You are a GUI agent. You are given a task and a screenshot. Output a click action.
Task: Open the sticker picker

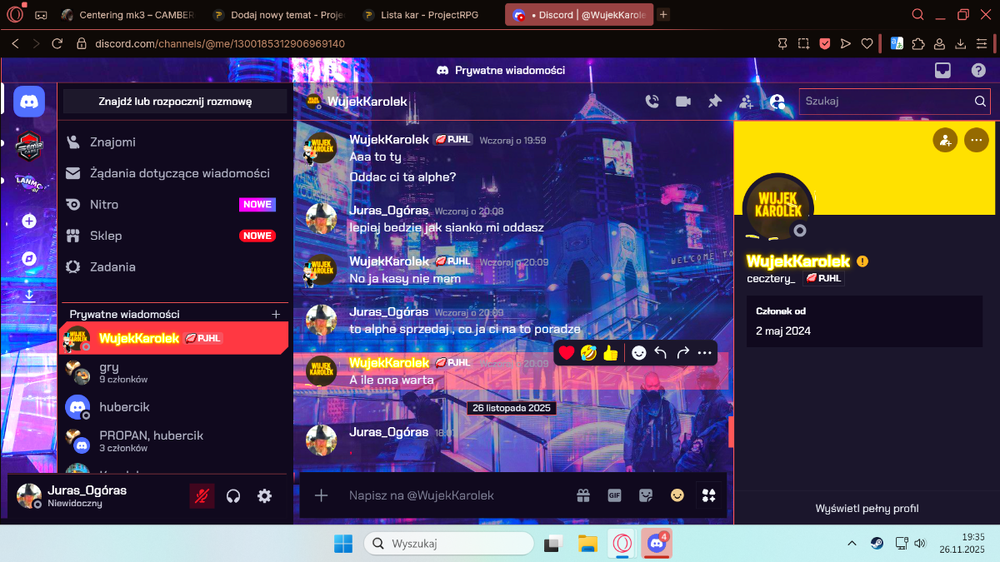(645, 496)
